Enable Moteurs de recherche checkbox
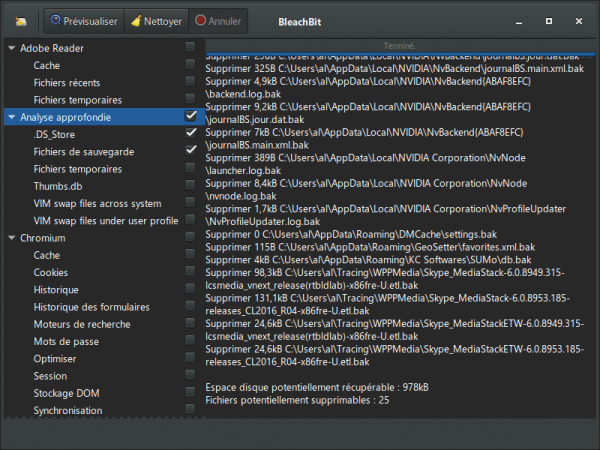Image resolution: width=600 pixels, height=450 pixels. (x=190, y=323)
